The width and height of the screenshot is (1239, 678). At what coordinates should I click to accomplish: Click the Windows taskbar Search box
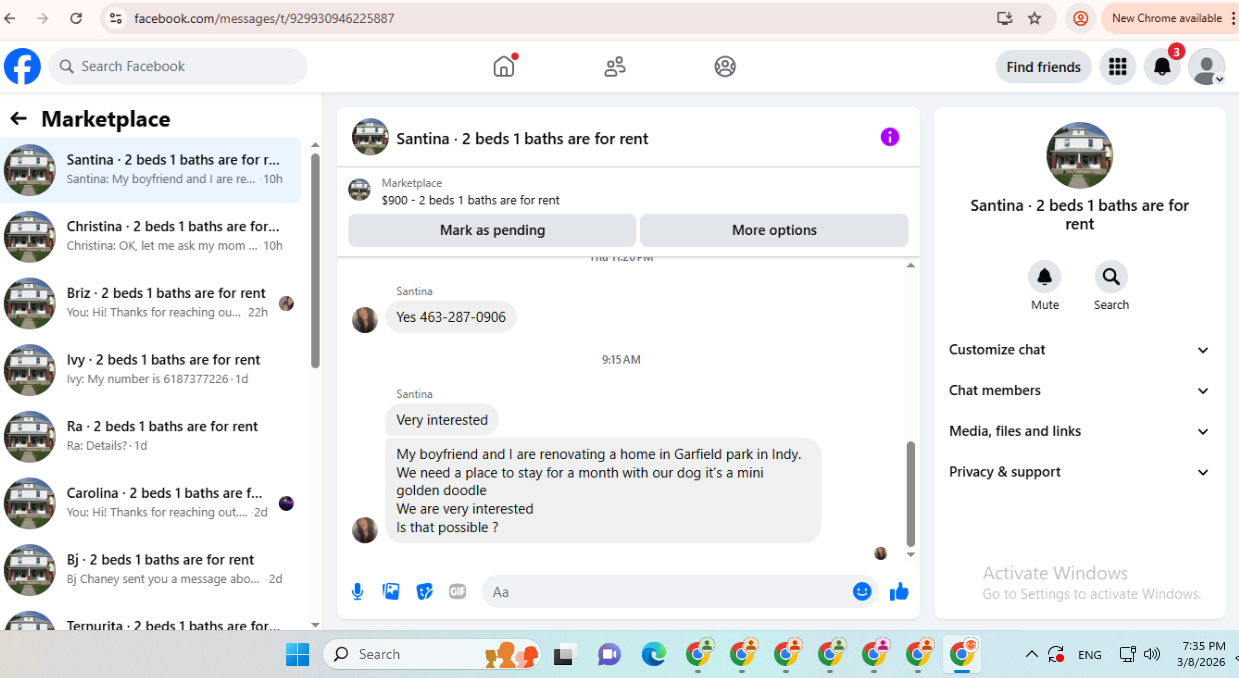431,654
